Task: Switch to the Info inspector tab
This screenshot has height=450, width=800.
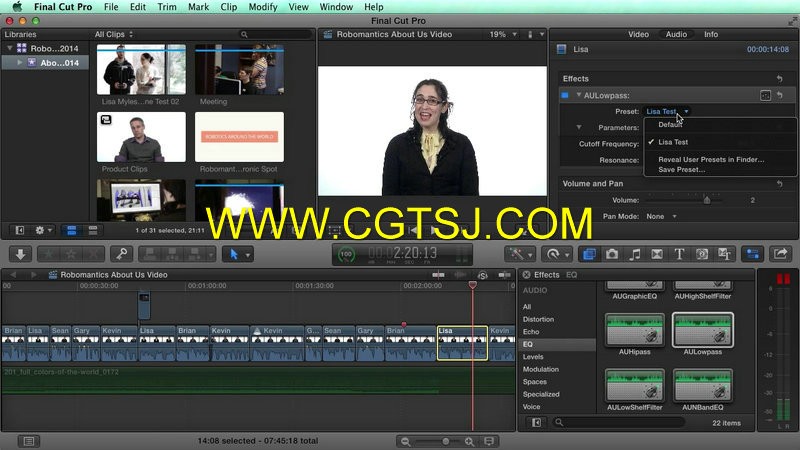Action: [711, 34]
